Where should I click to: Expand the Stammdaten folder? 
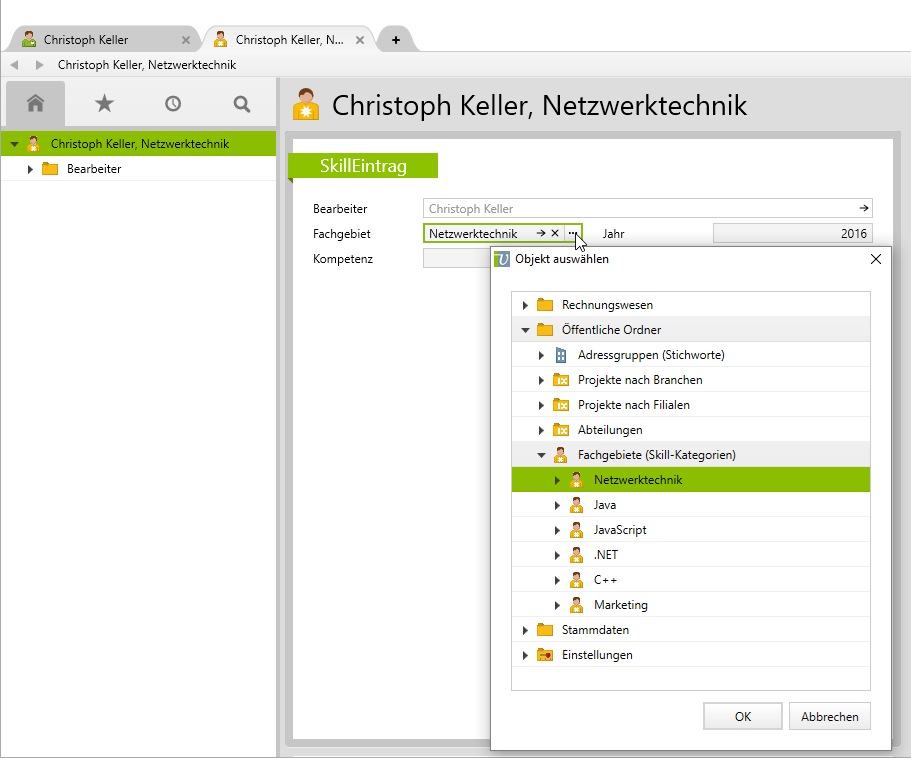(x=526, y=630)
